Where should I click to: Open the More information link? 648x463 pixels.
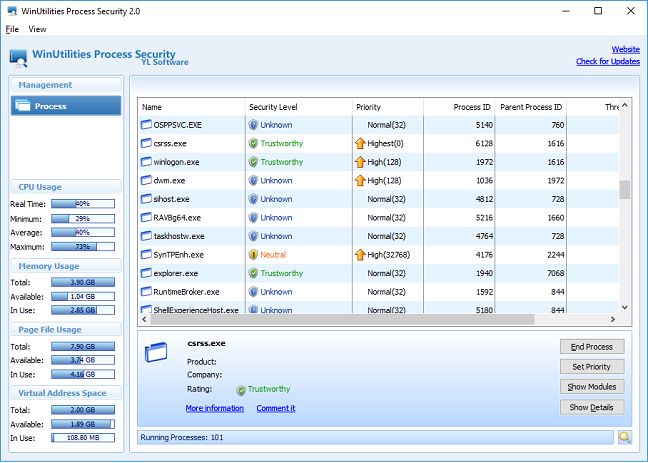click(214, 408)
